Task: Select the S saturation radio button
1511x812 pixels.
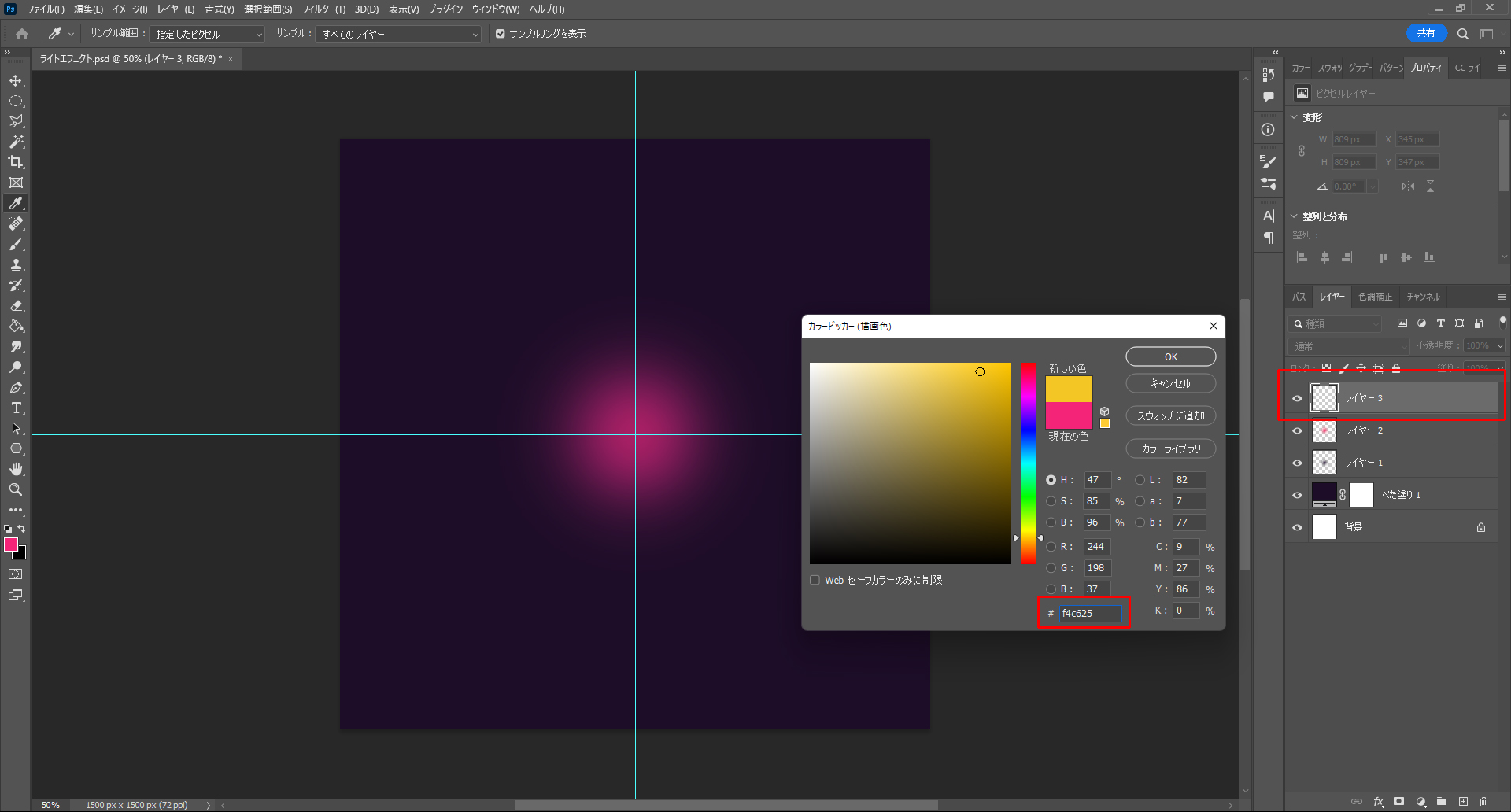Action: 1051,501
